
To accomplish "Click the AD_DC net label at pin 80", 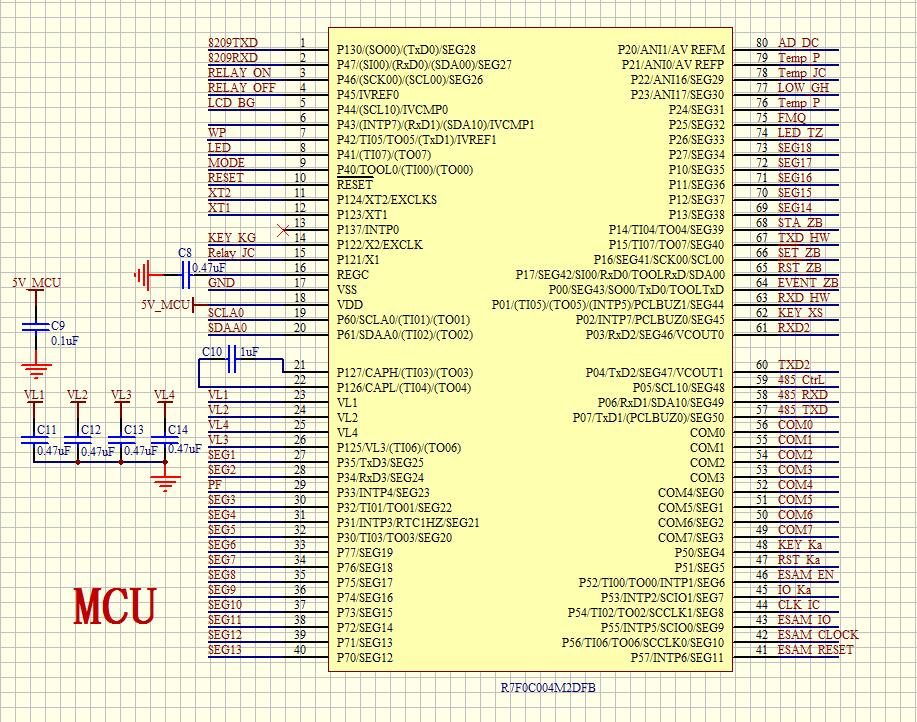I will (x=798, y=43).
